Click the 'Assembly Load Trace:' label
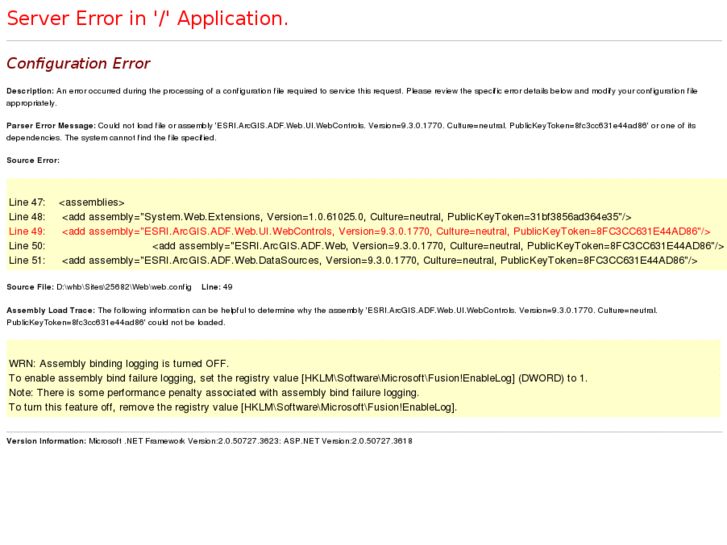 pos(51,310)
